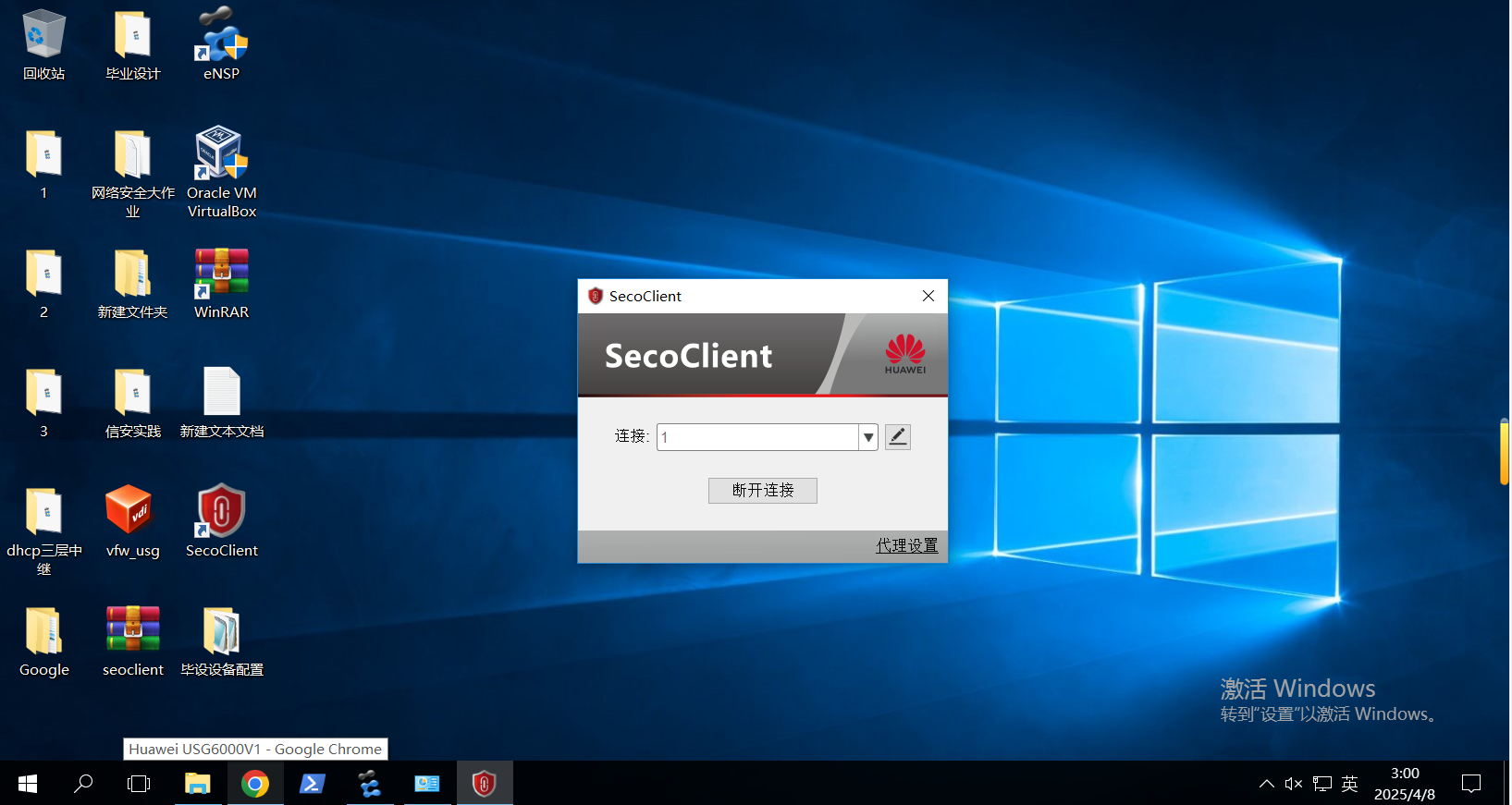The height and width of the screenshot is (805, 1512).
Task: Open the 代理设置 proxy settings link
Action: pos(907,546)
